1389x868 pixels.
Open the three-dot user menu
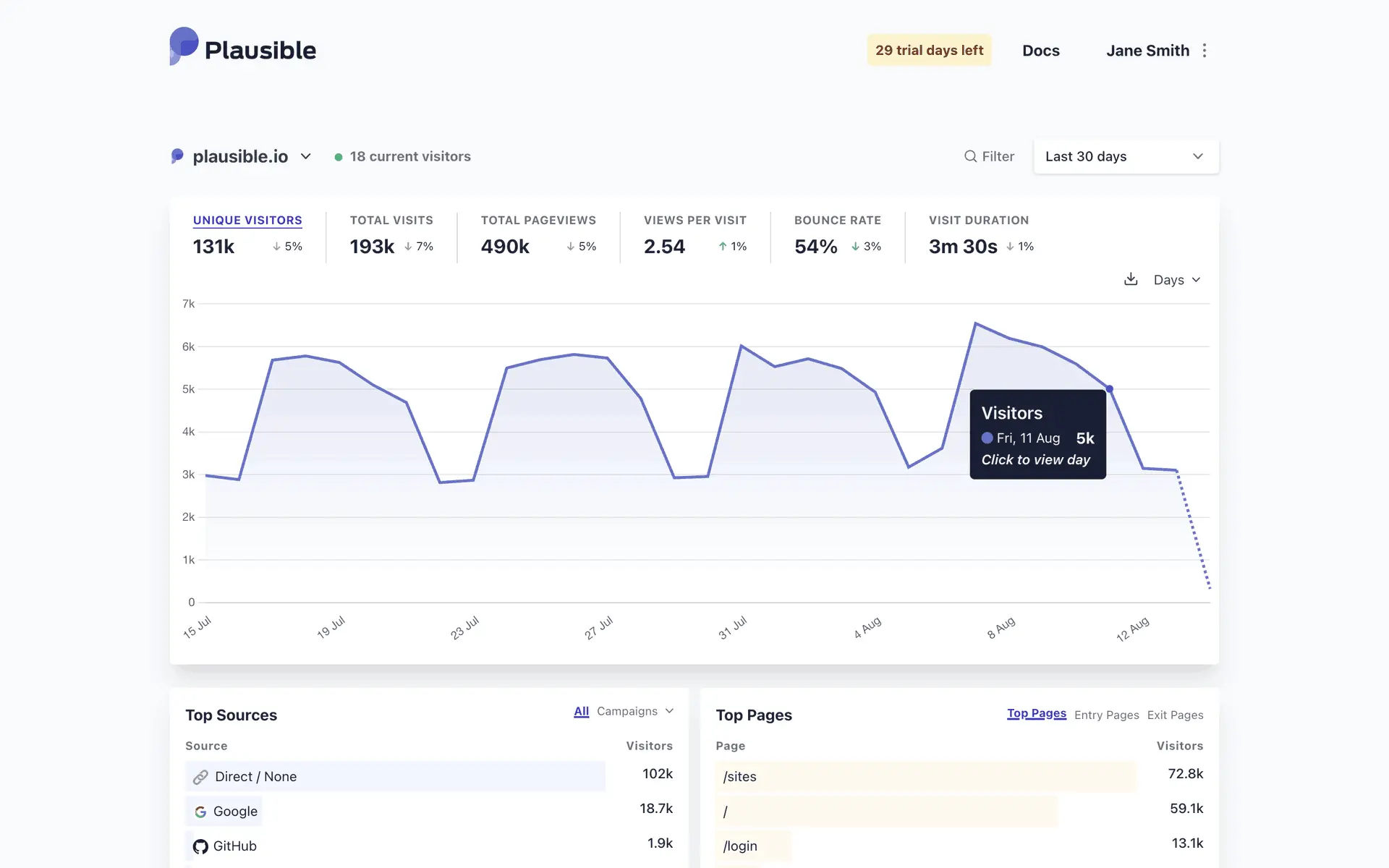point(1205,51)
